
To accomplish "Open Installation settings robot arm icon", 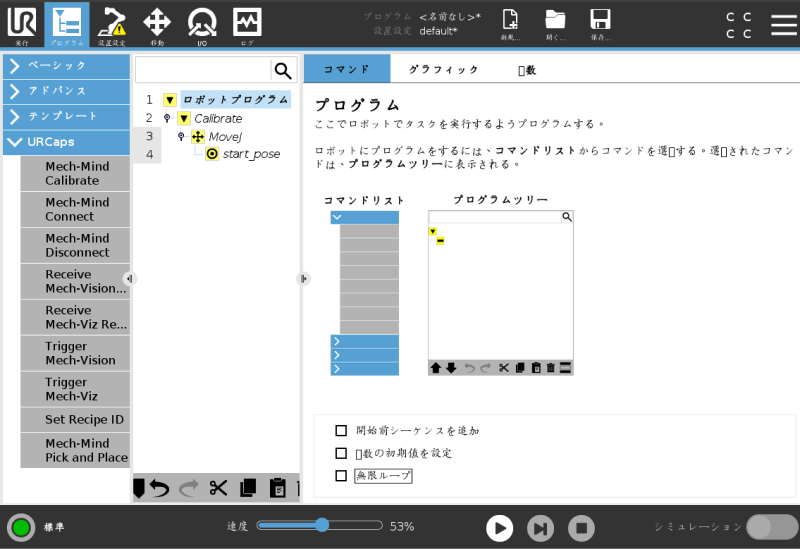I will click(x=112, y=24).
